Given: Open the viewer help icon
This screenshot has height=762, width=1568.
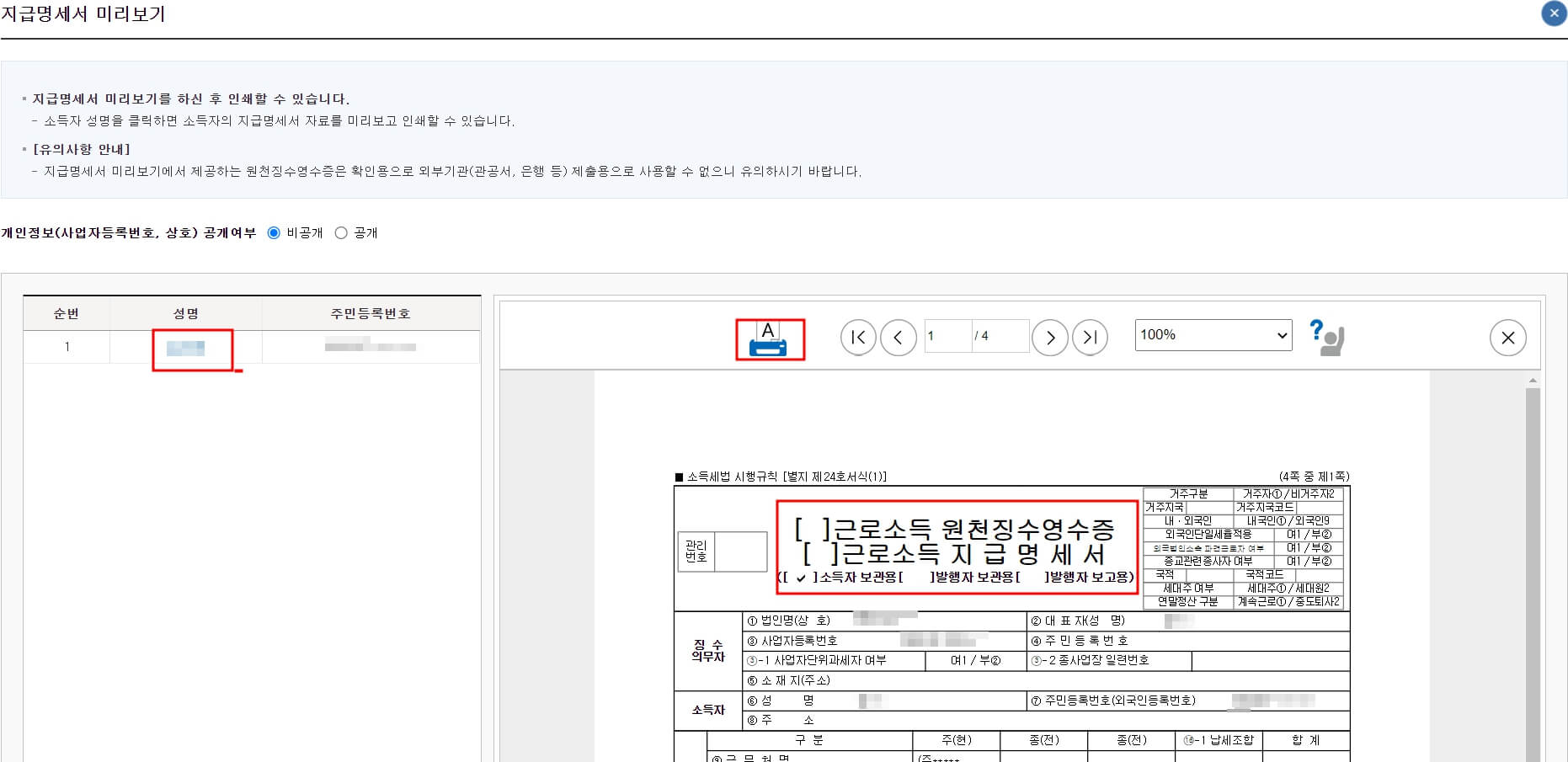Looking at the screenshot, I should pos(1326,337).
